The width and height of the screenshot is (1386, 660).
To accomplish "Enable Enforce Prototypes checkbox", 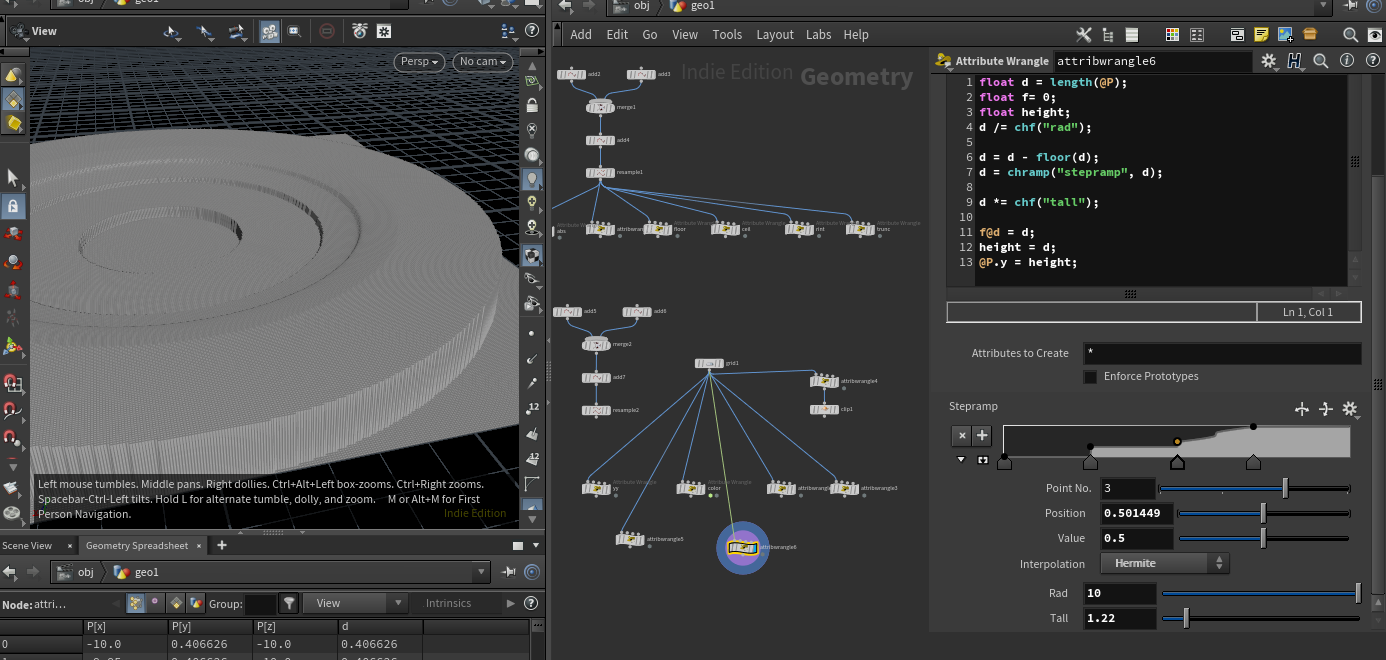I will pos(1091,377).
